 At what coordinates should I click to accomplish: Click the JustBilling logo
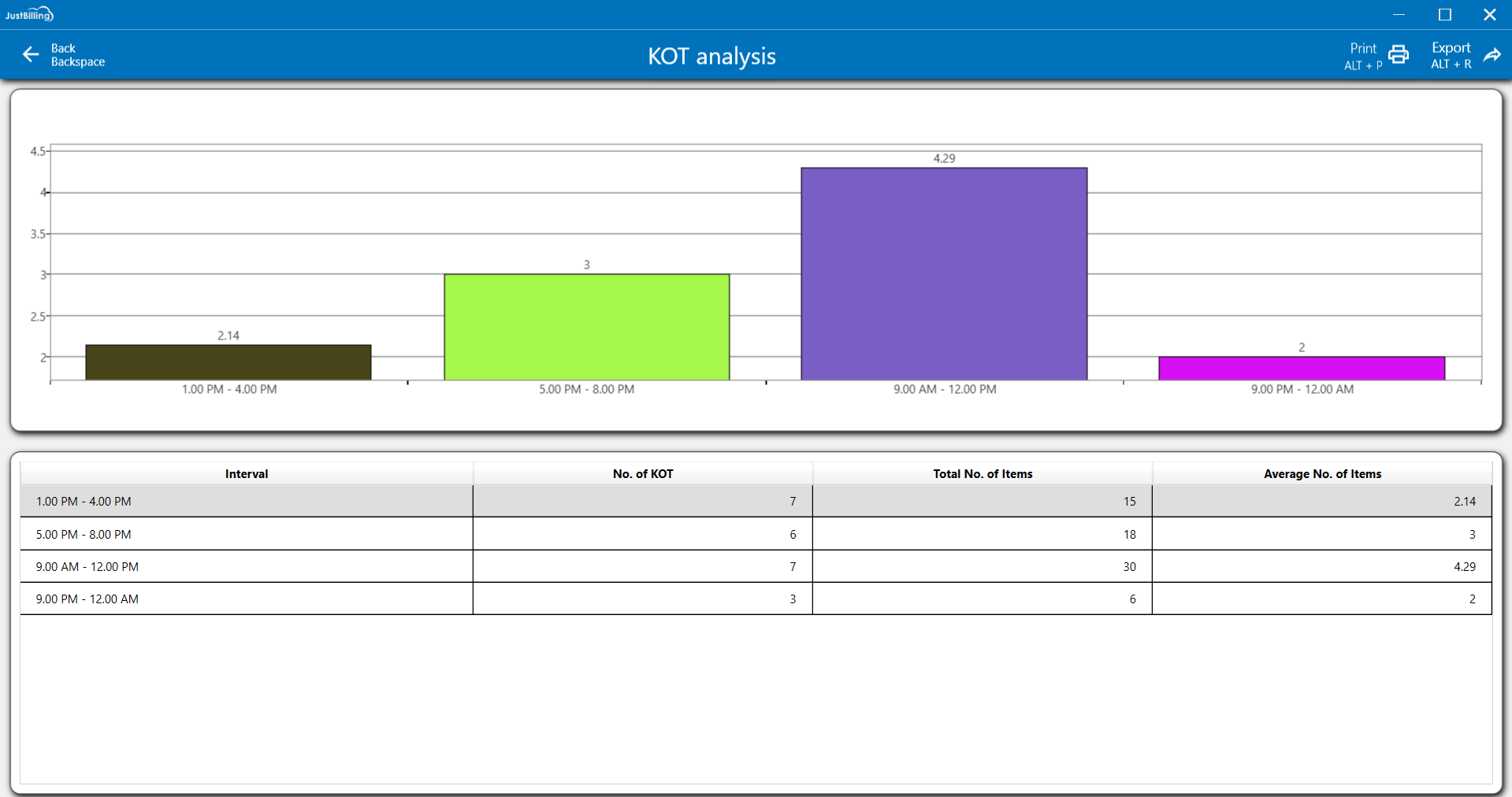tap(29, 14)
